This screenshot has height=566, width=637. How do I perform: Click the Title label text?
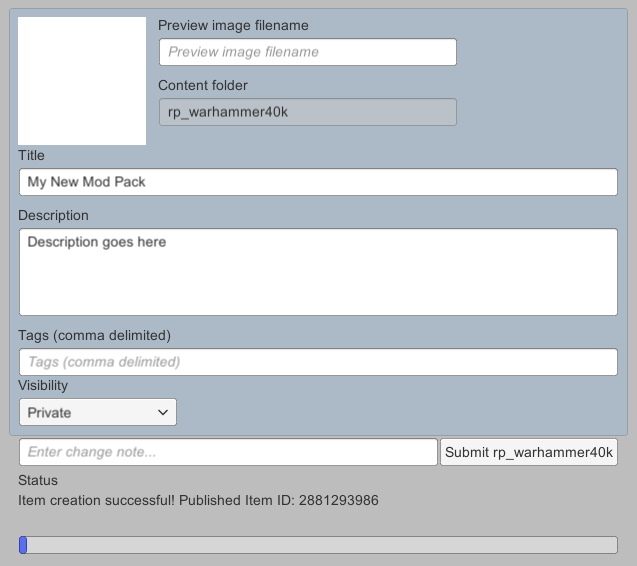pos(32,155)
